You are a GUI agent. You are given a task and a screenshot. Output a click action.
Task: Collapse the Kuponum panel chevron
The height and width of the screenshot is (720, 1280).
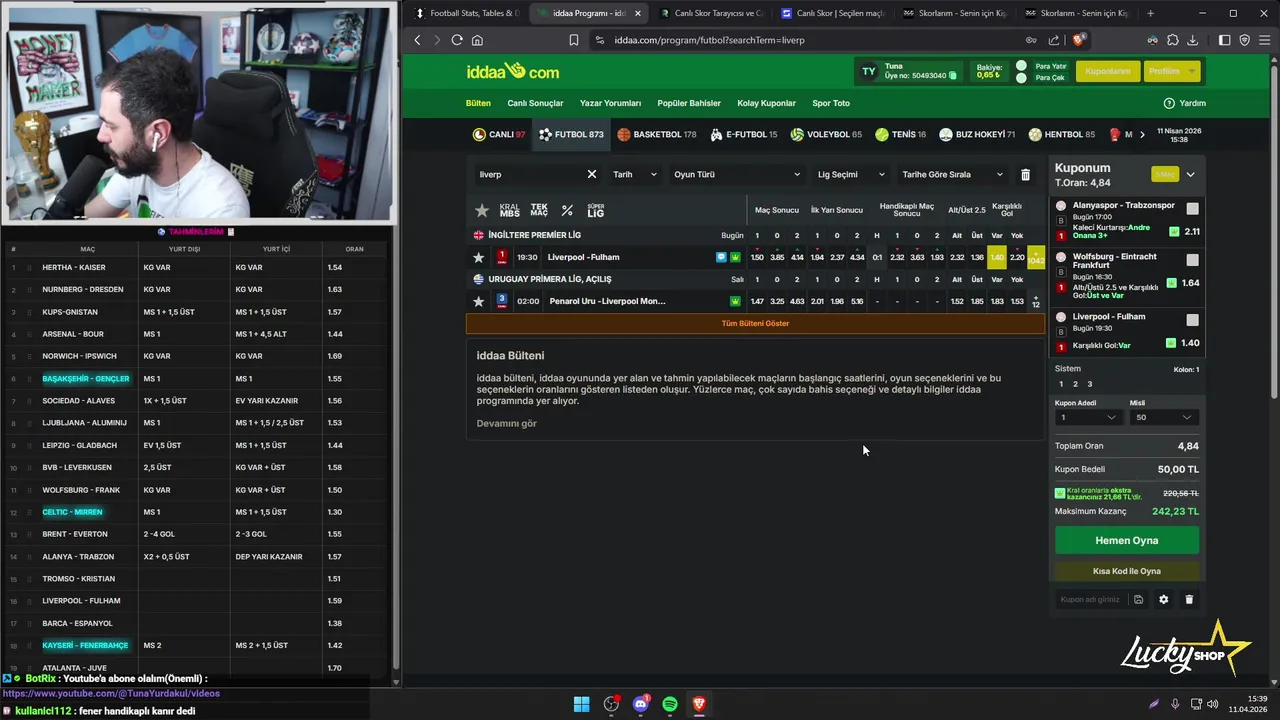click(x=1190, y=174)
